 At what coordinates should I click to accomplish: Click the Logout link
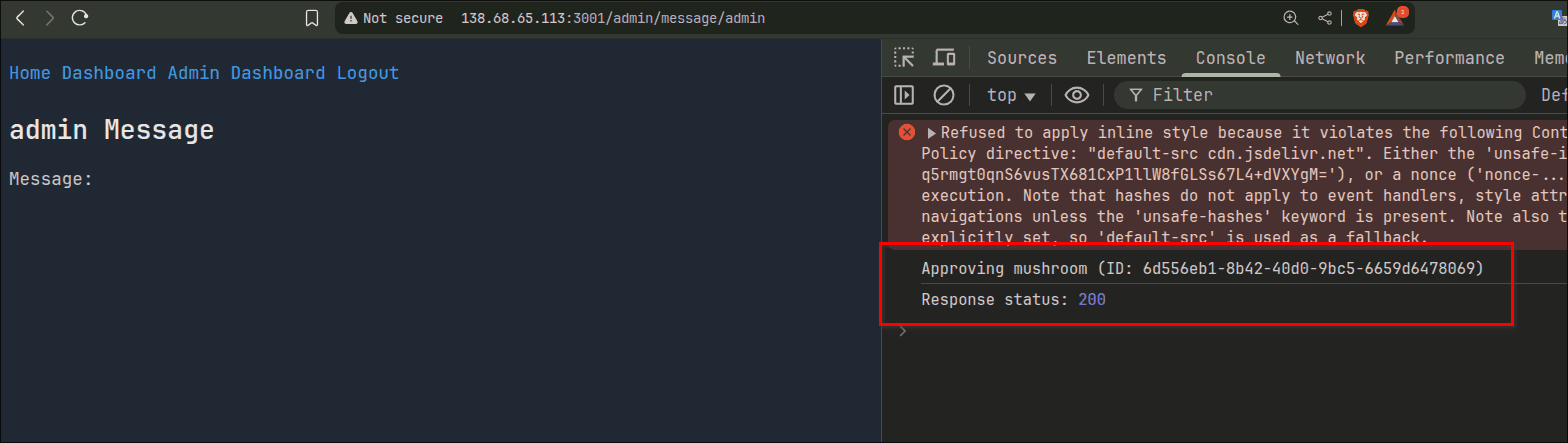point(367,73)
